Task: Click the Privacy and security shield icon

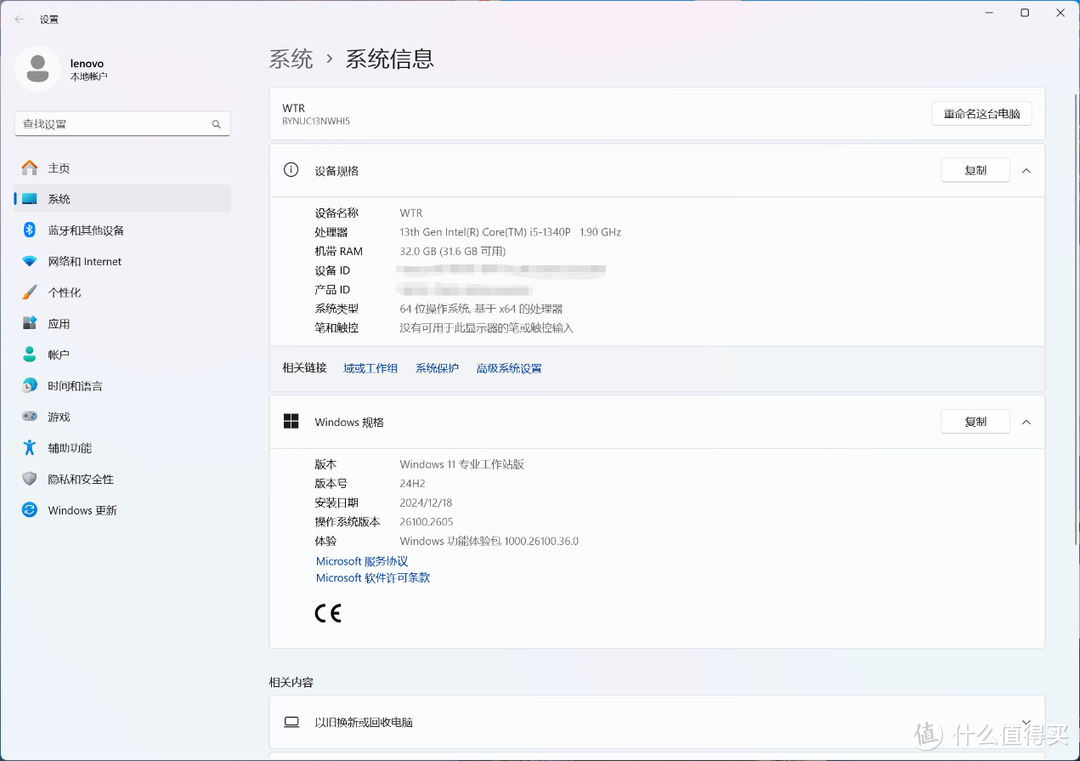Action: coord(30,479)
